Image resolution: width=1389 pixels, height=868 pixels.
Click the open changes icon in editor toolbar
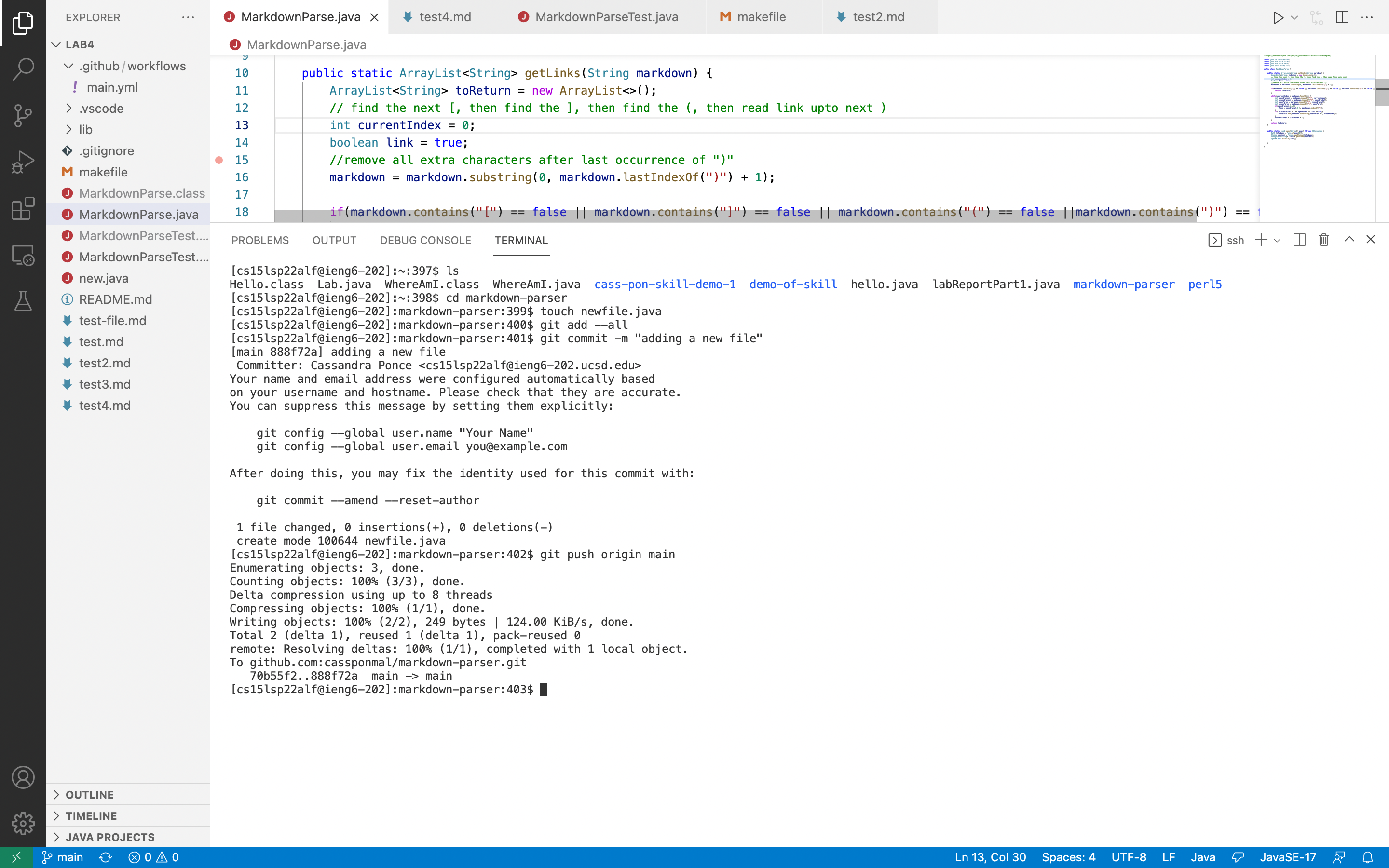click(x=1317, y=17)
